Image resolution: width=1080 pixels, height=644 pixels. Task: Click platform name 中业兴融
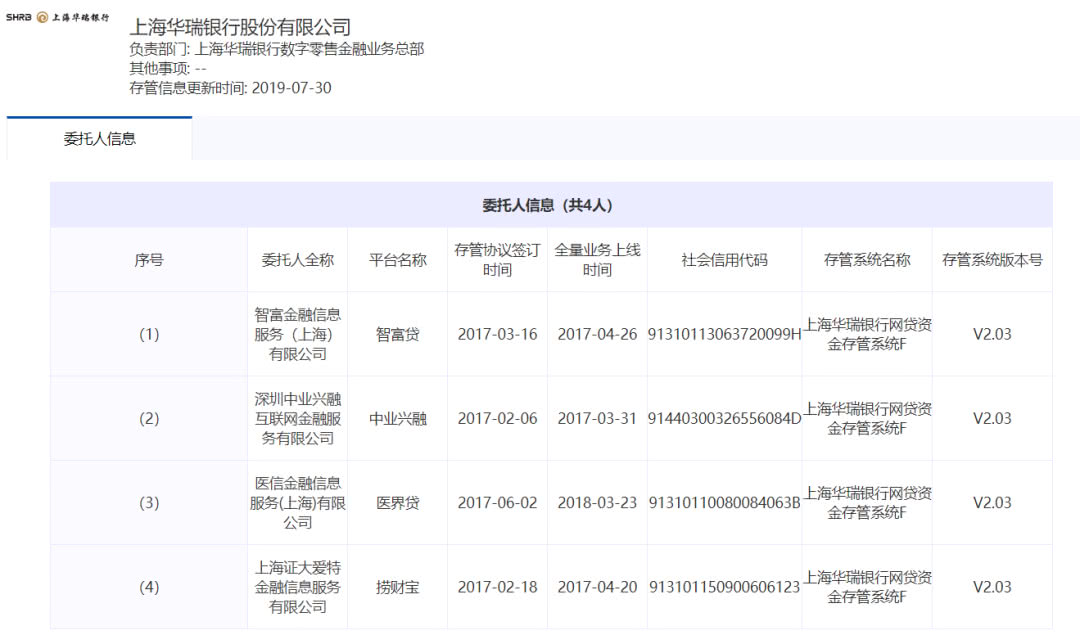coord(397,418)
